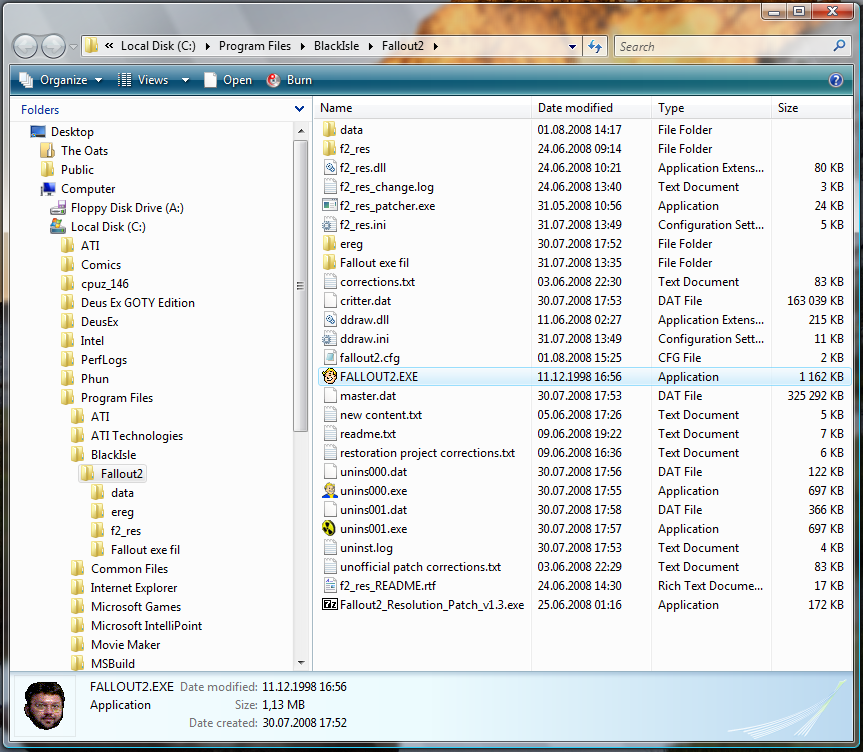Screen dimensions: 863x752
Task: Select the Internet Explorer tree folder
Action: pyautogui.click(x=134, y=588)
